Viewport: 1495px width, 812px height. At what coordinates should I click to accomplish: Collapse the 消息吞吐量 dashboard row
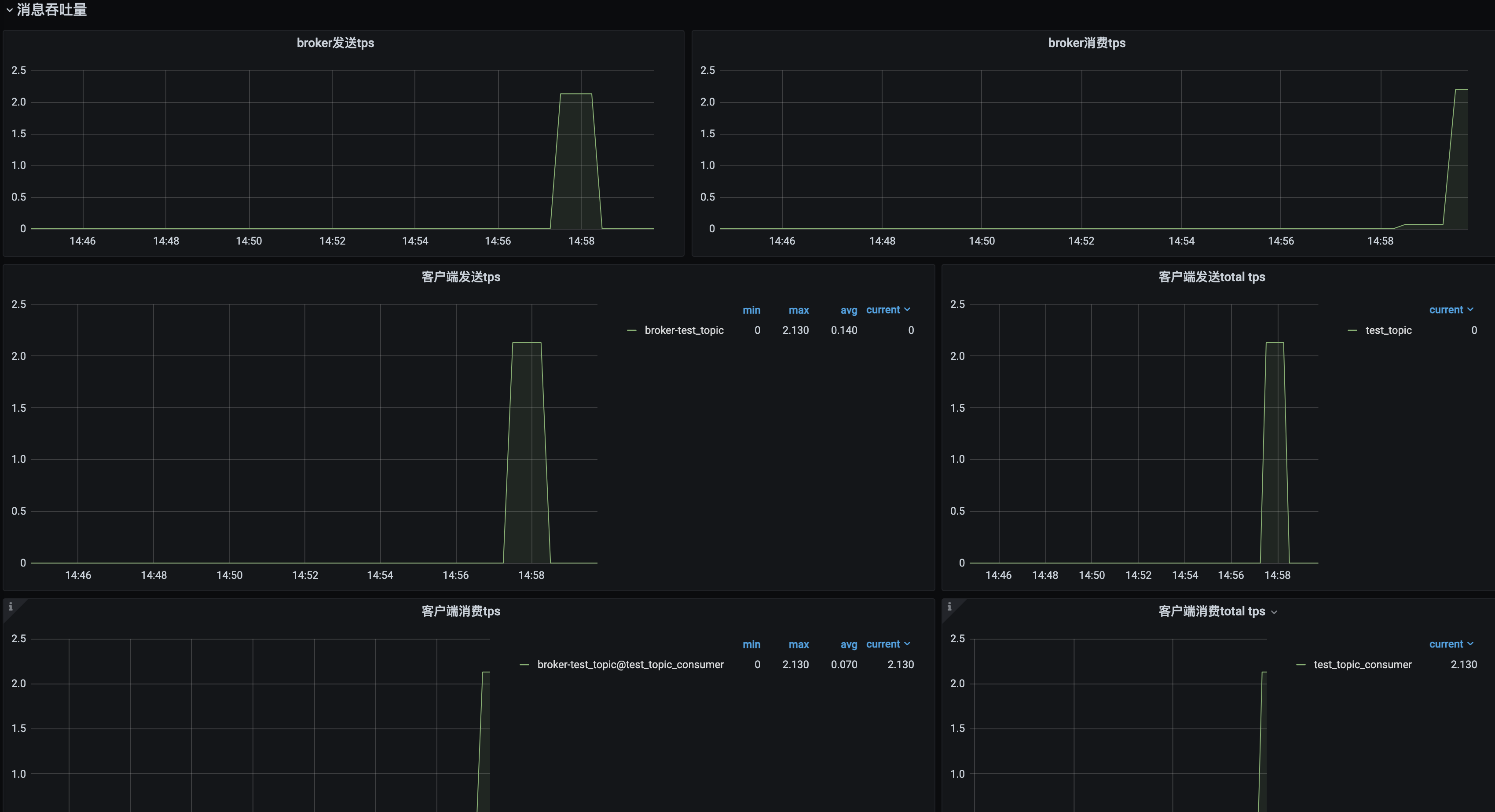(46, 10)
